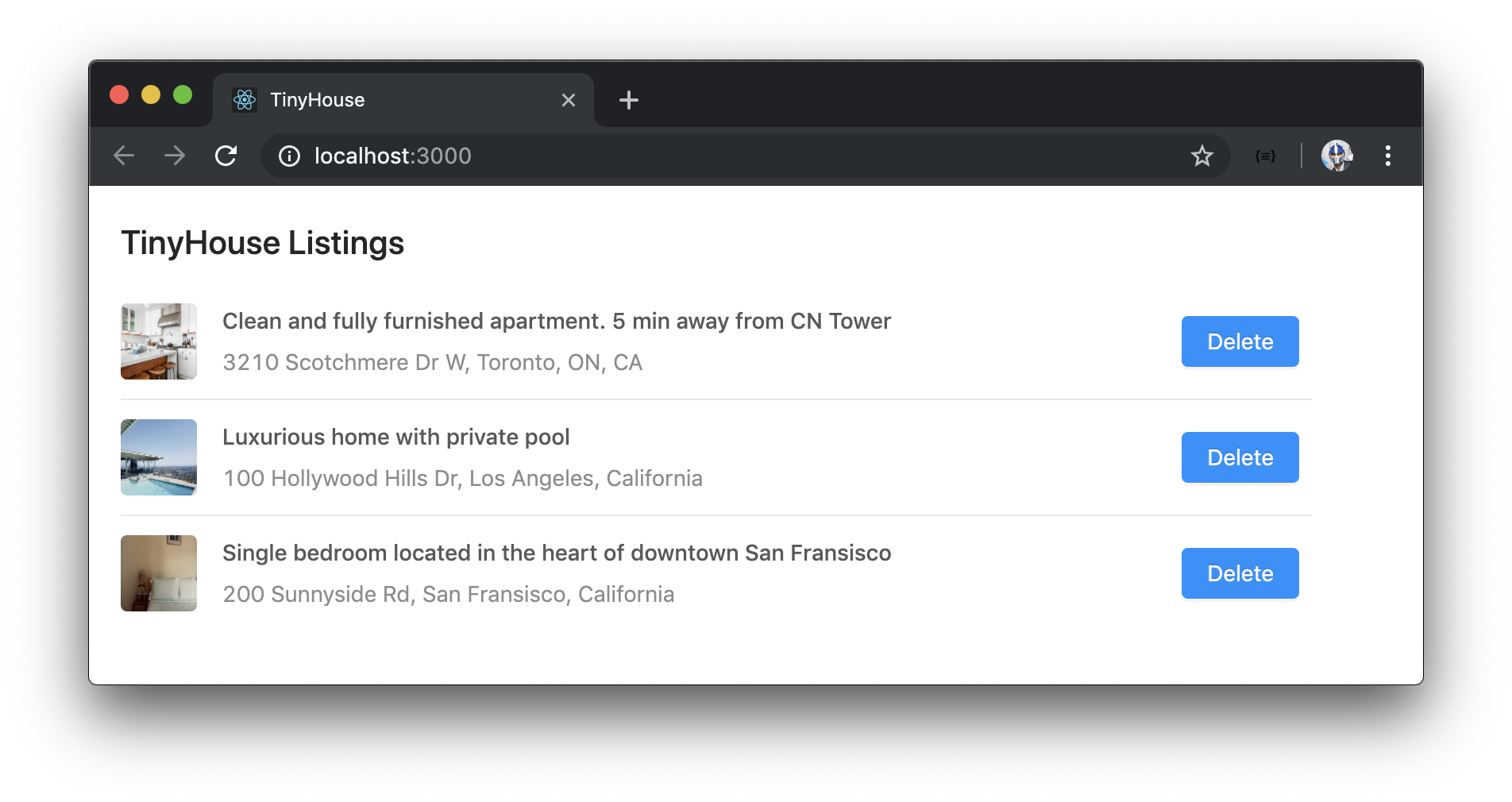This screenshot has width=1512, height=802.
Task: Close the TinyHouse tab
Action: [569, 100]
